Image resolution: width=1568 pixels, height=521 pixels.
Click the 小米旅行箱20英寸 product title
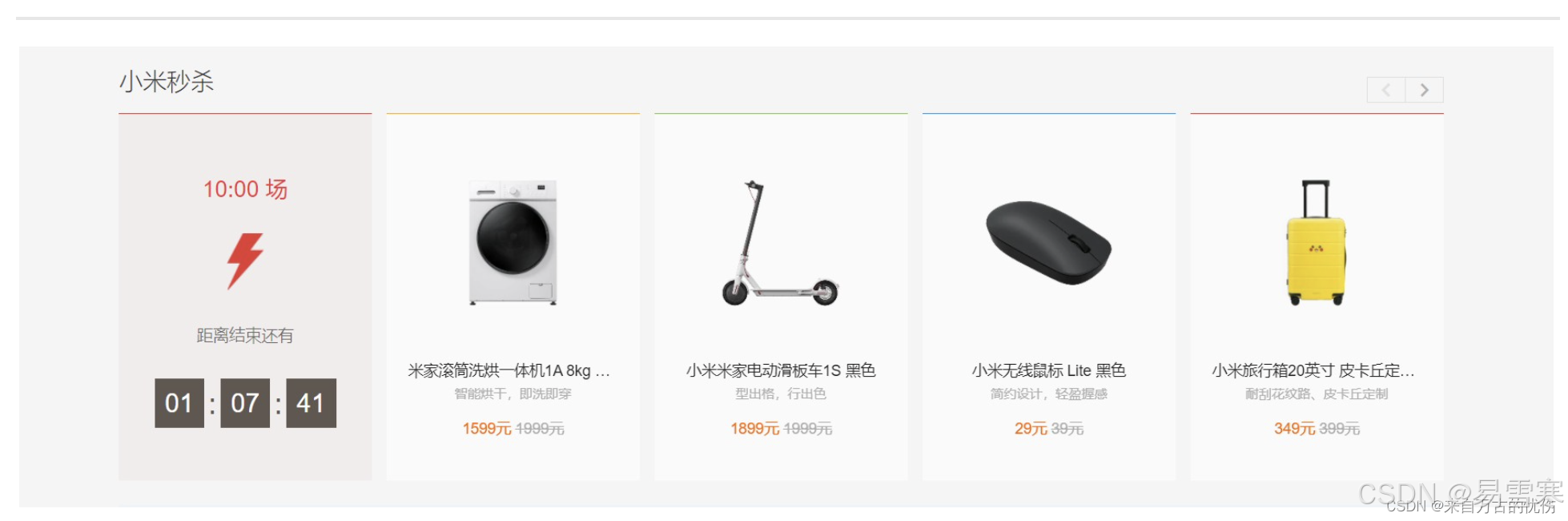pos(1313,370)
